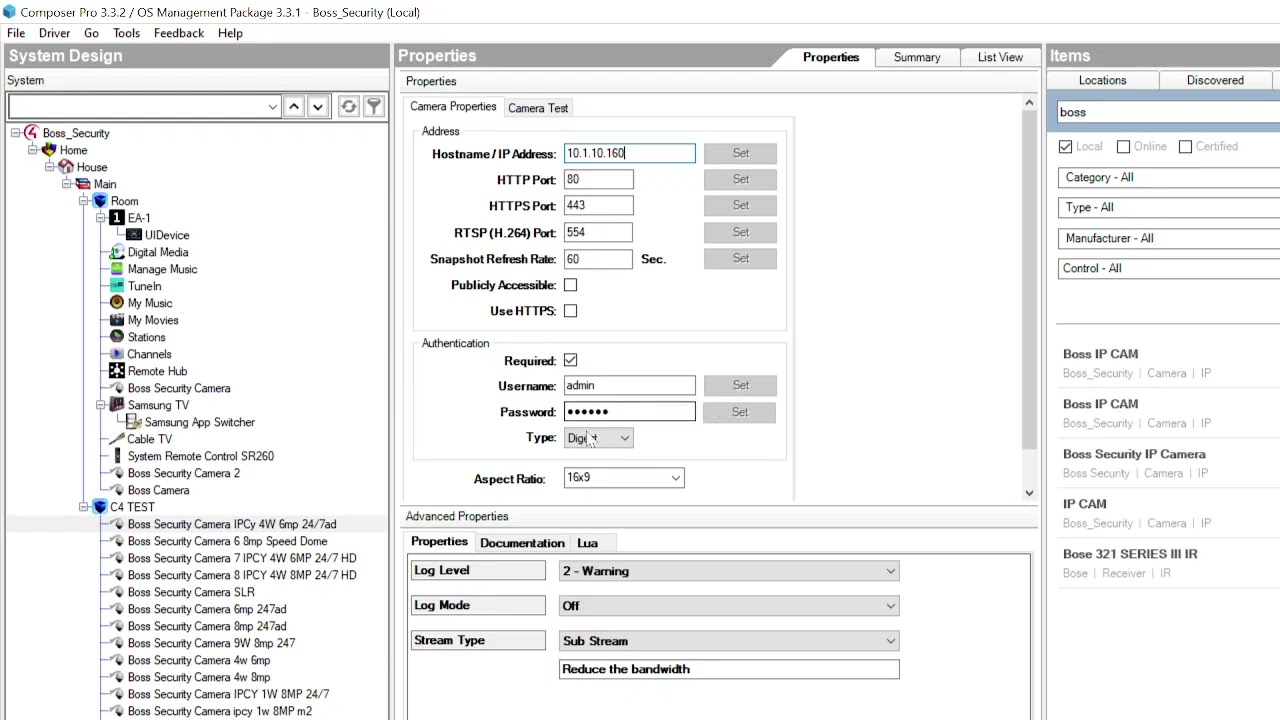
Task: Switch to the Camera Test tab
Action: (538, 108)
